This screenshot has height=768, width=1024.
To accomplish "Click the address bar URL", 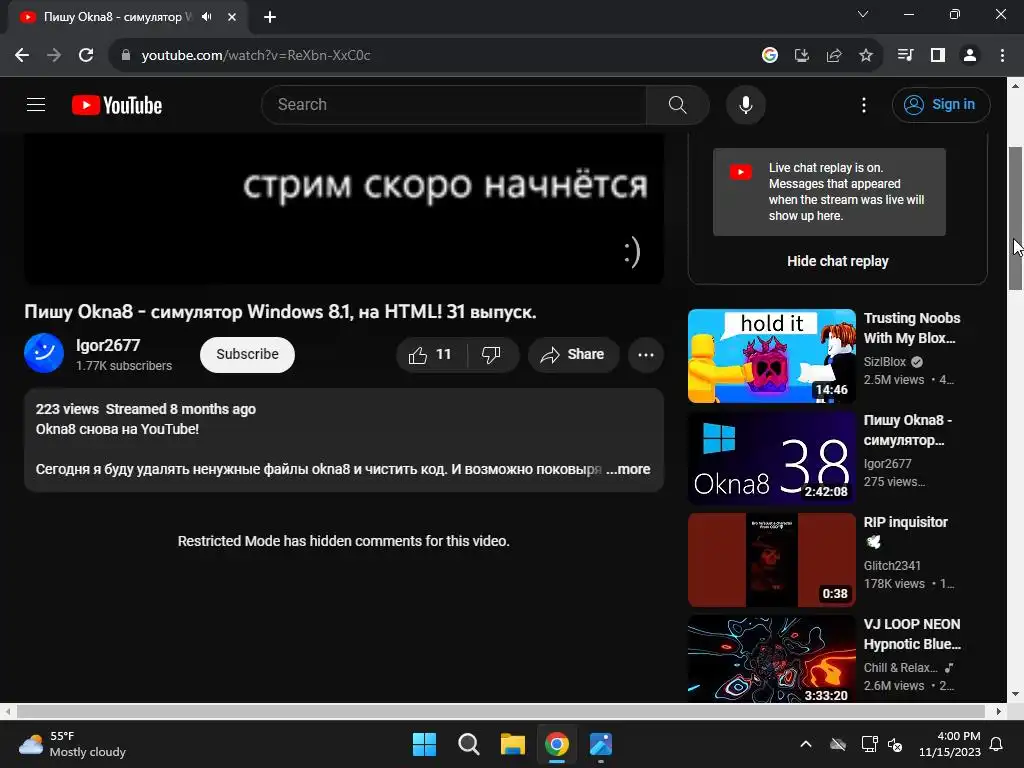I will tap(255, 56).
